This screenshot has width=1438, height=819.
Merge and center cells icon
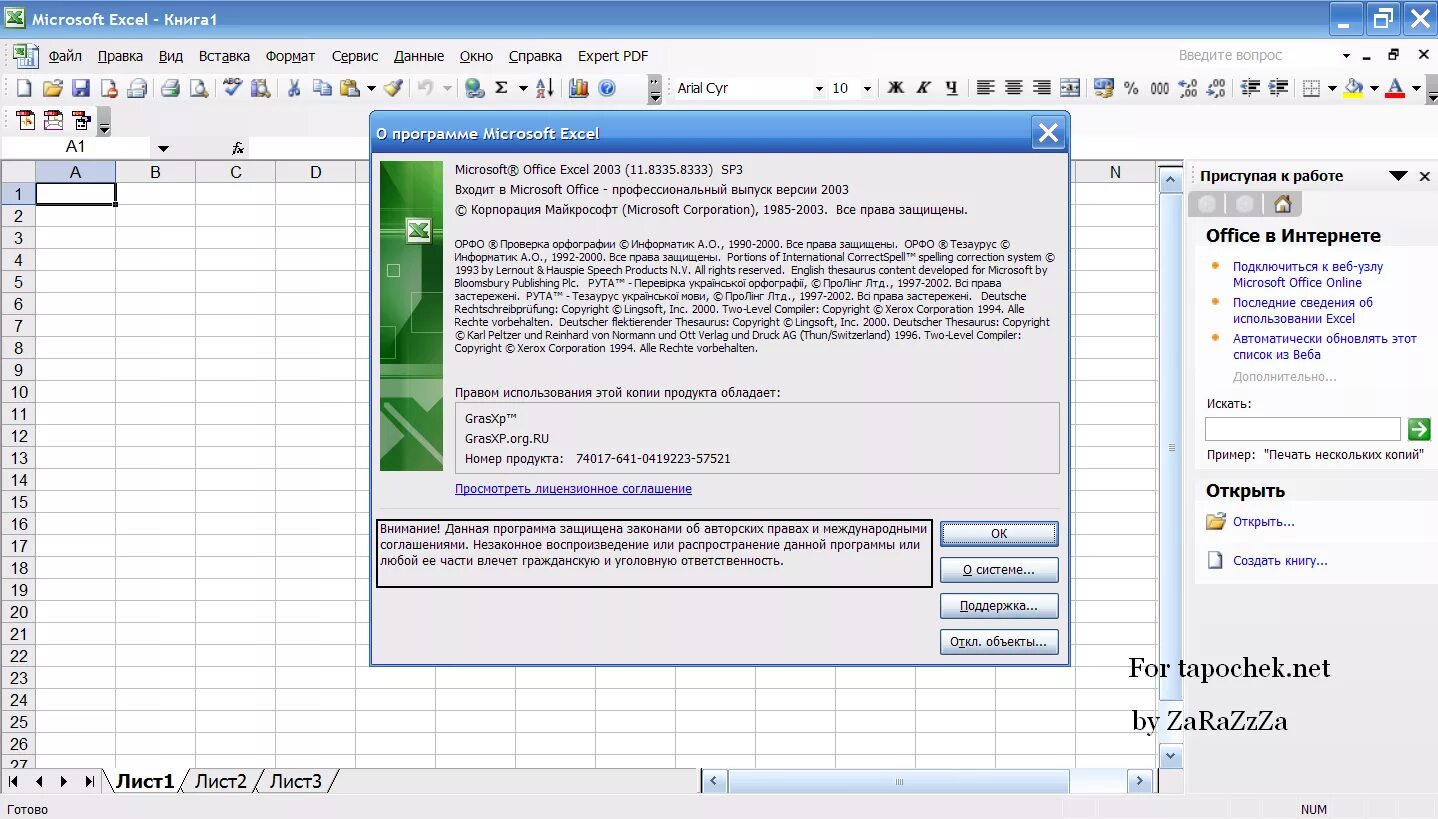click(x=1070, y=88)
